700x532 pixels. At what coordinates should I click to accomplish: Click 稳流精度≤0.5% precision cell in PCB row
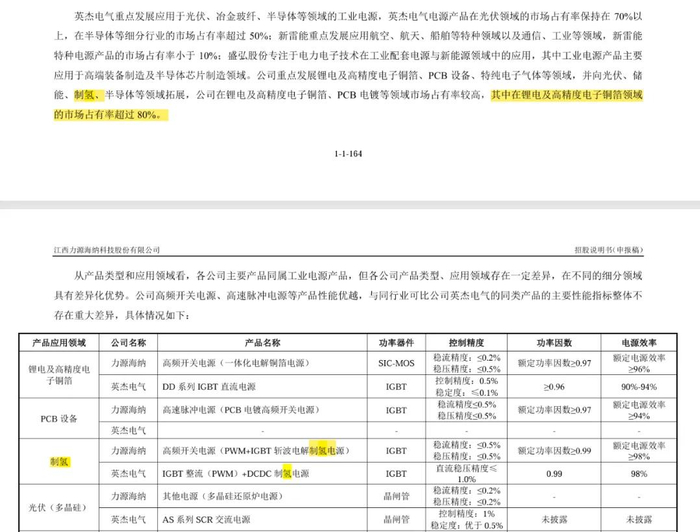(467, 410)
